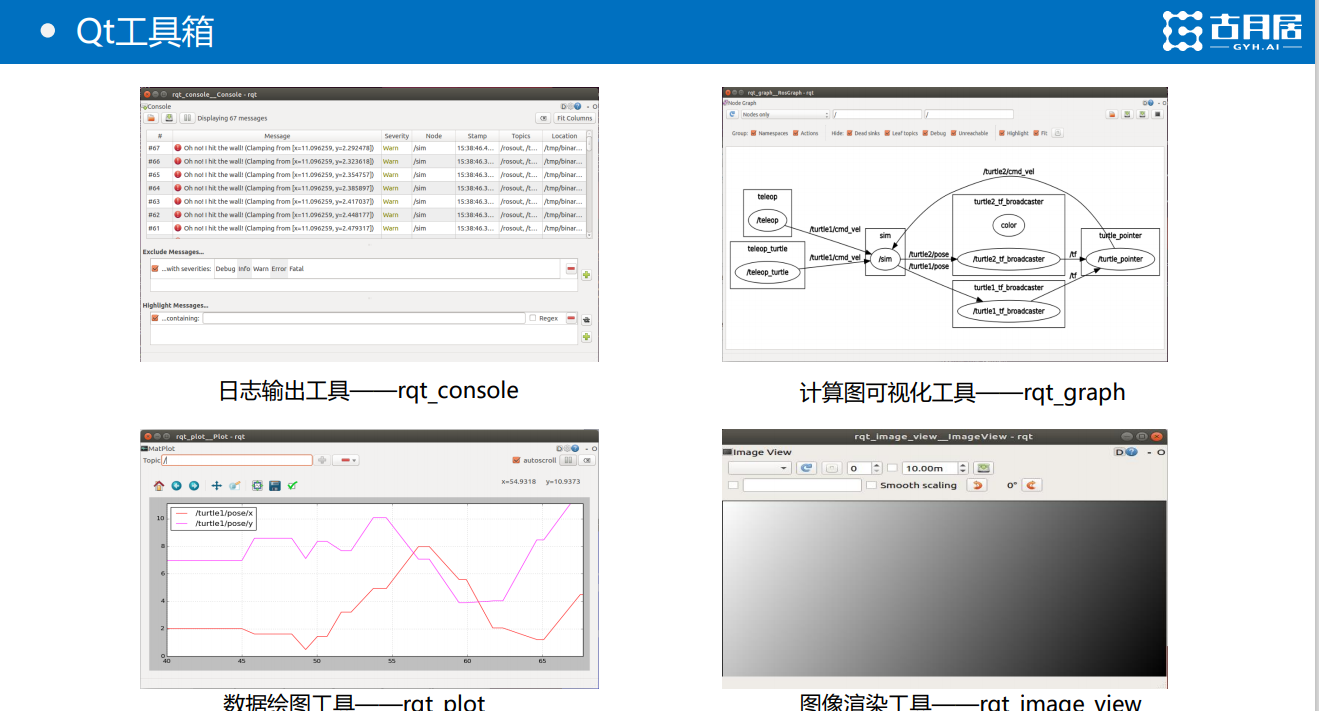Viewport: 1319px width, 711px height.
Task: Select message row #67 in console
Action: tap(366, 148)
